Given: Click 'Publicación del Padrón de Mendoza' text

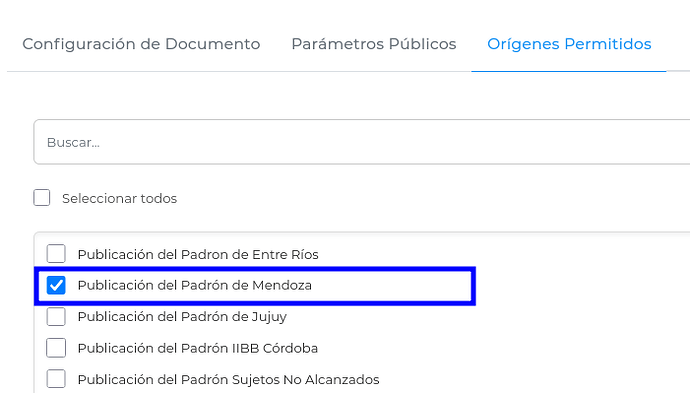Looking at the screenshot, I should coord(195,285).
